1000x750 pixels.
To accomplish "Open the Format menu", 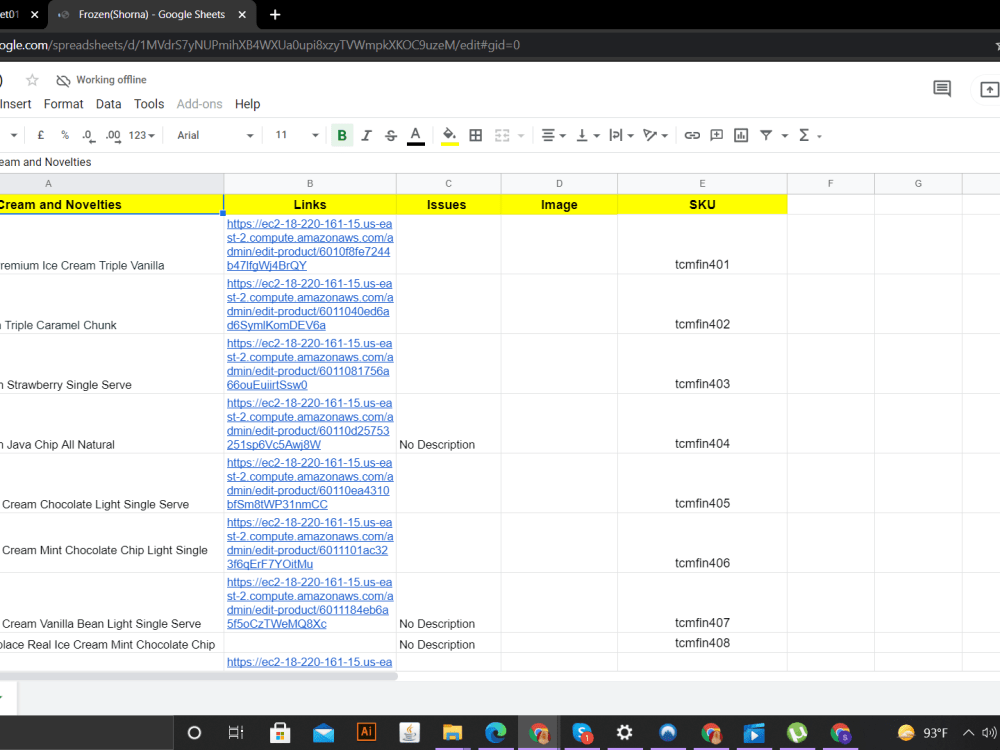I will point(63,104).
